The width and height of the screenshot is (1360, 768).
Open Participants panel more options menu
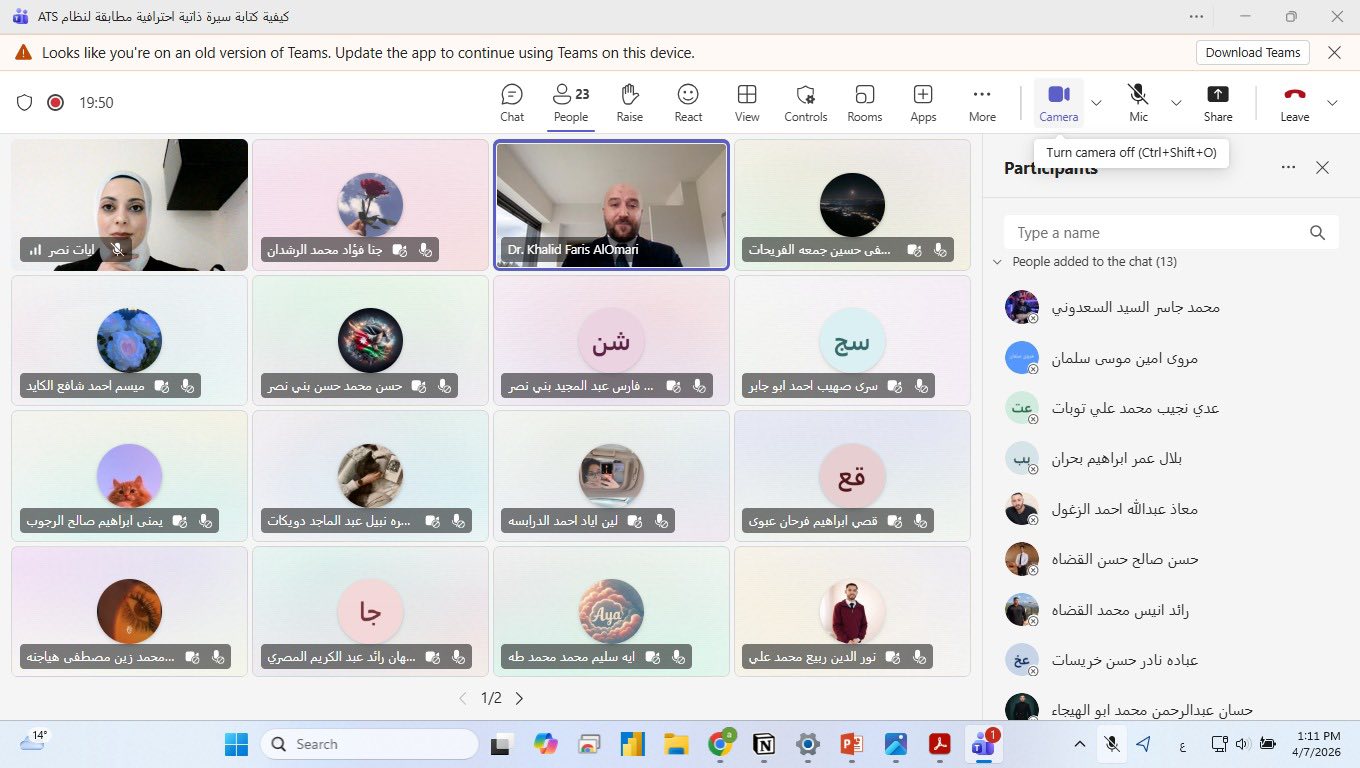pyautogui.click(x=1288, y=168)
